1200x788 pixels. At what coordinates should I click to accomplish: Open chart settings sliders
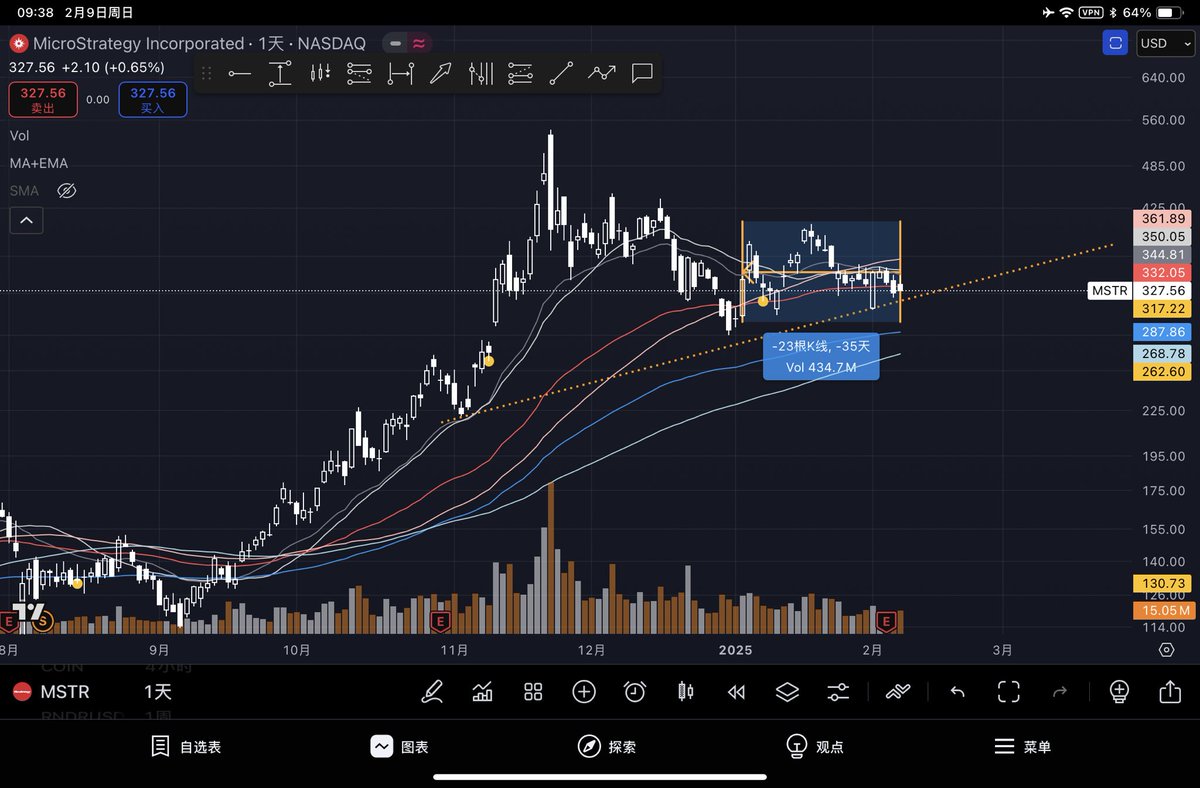point(838,692)
